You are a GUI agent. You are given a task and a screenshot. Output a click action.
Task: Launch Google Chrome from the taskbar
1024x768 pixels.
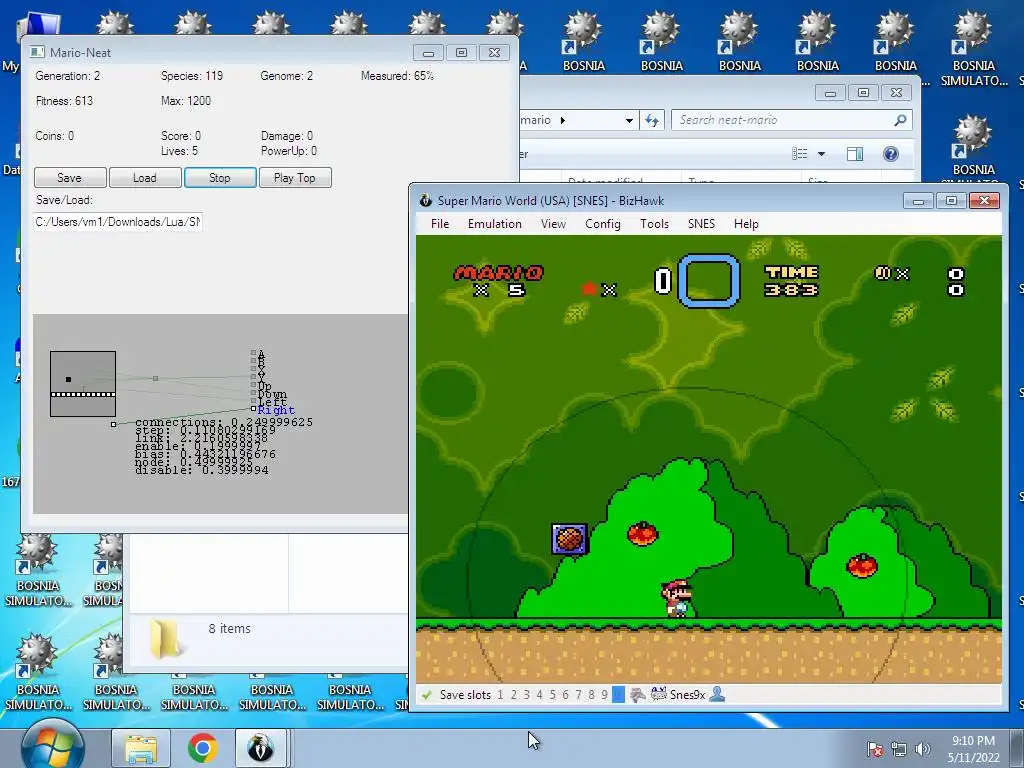202,748
